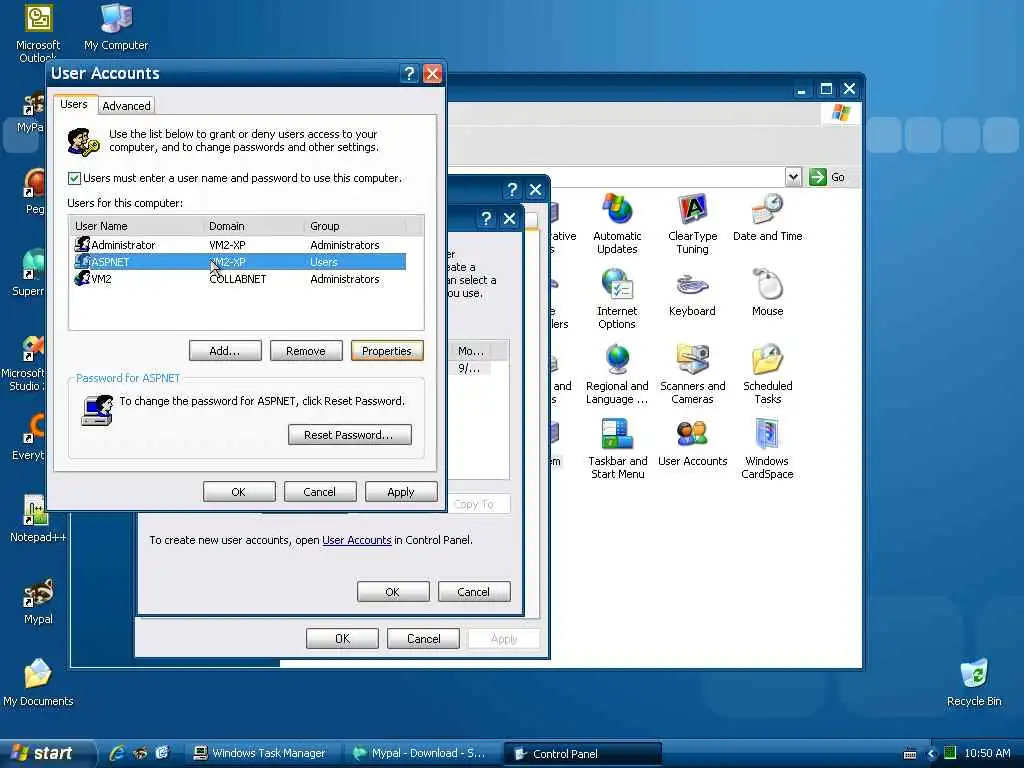The width and height of the screenshot is (1024, 768).
Task: Open Scheduled Tasks icon
Action: (767, 374)
